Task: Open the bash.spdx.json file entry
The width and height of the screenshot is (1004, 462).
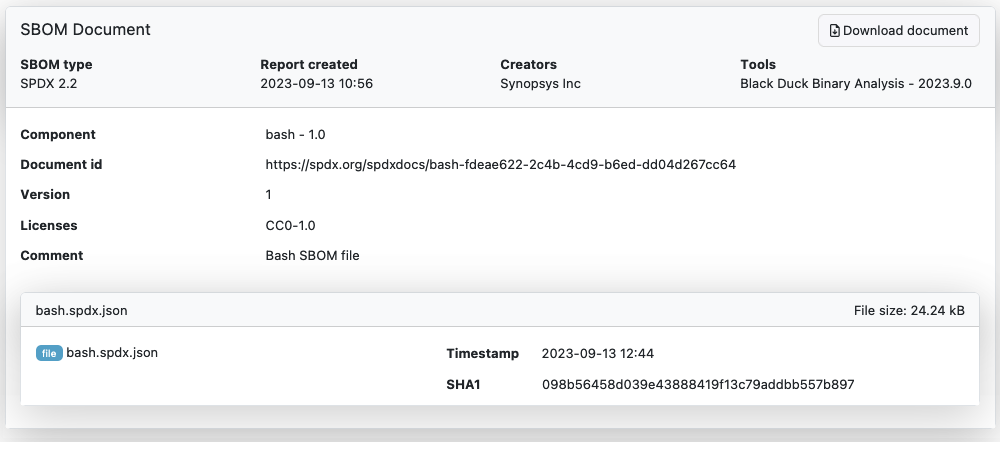Action: [x=112, y=353]
